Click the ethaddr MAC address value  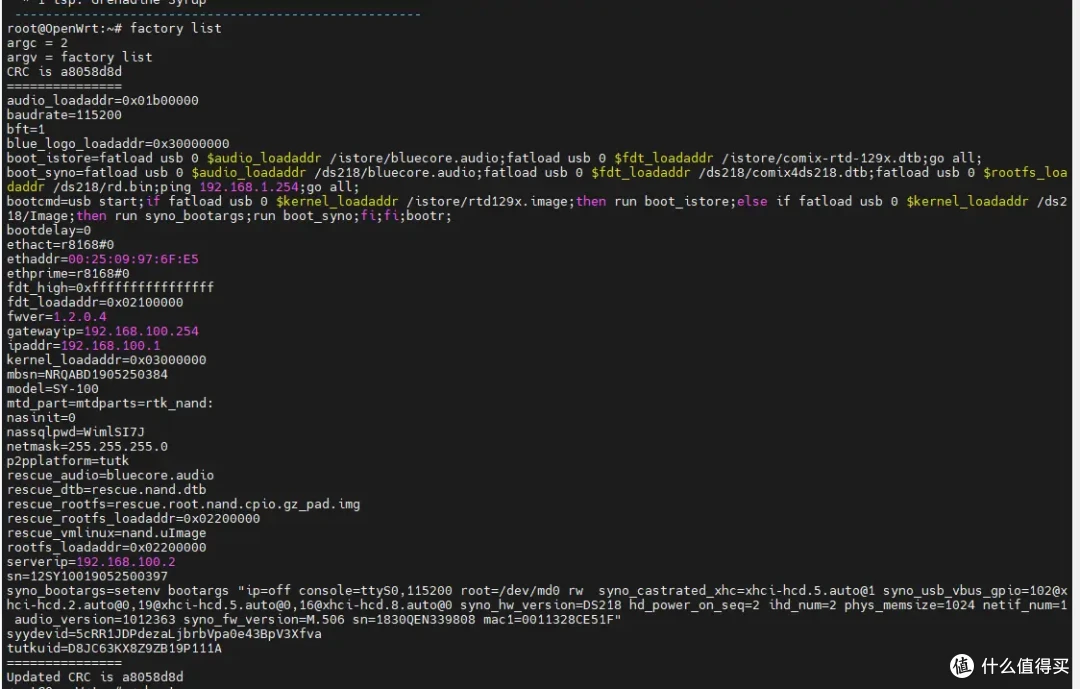[x=133, y=259]
